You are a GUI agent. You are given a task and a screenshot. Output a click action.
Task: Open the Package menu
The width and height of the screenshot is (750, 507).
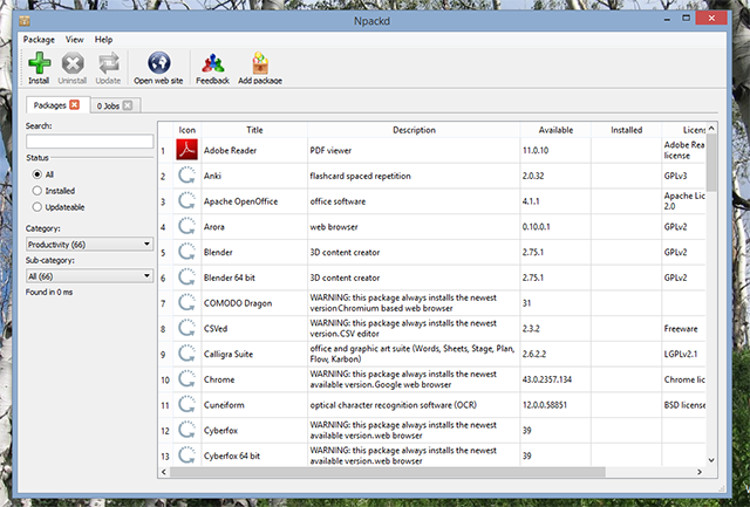39,40
